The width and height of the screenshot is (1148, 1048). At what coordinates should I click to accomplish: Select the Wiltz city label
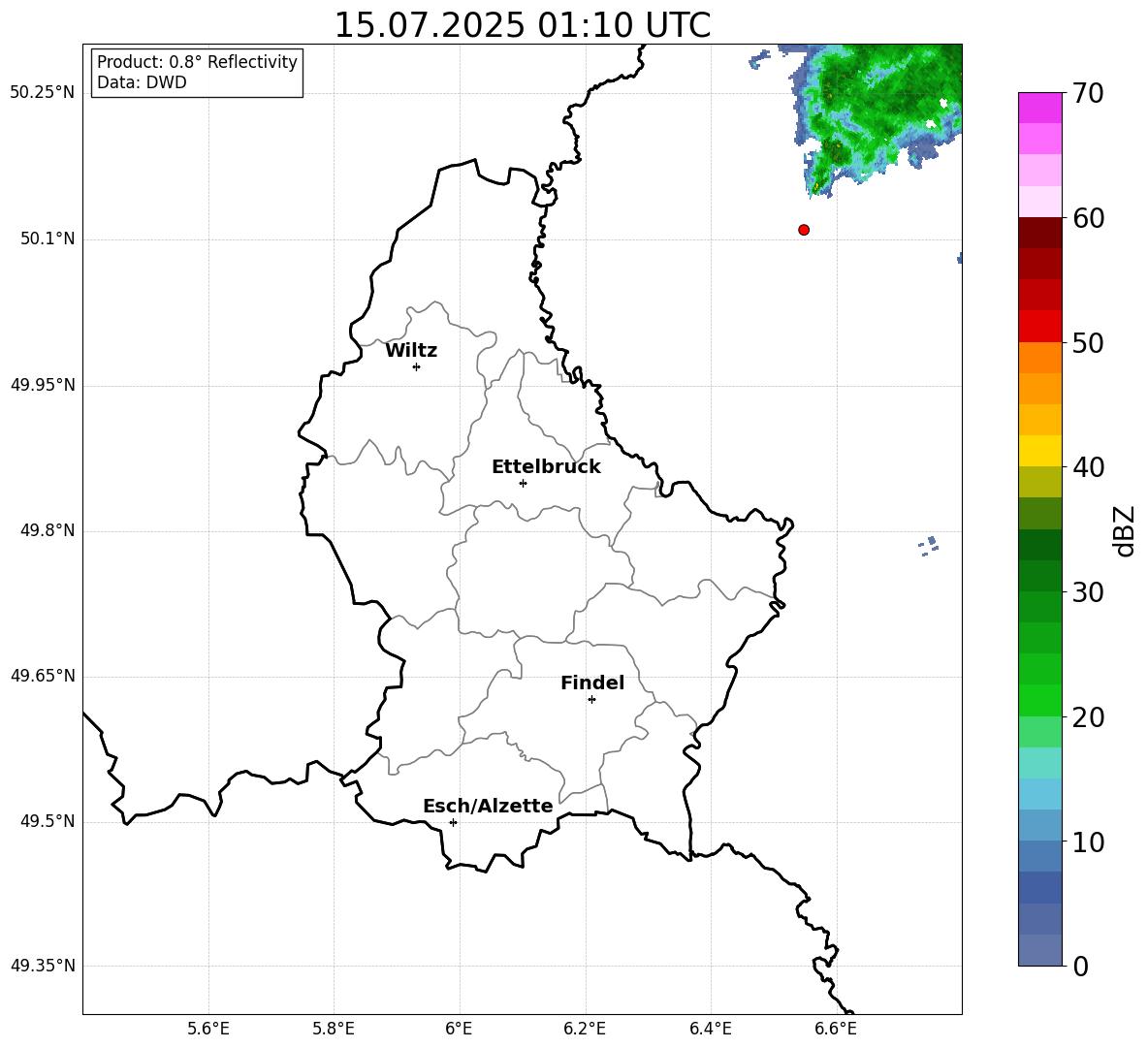coord(411,351)
